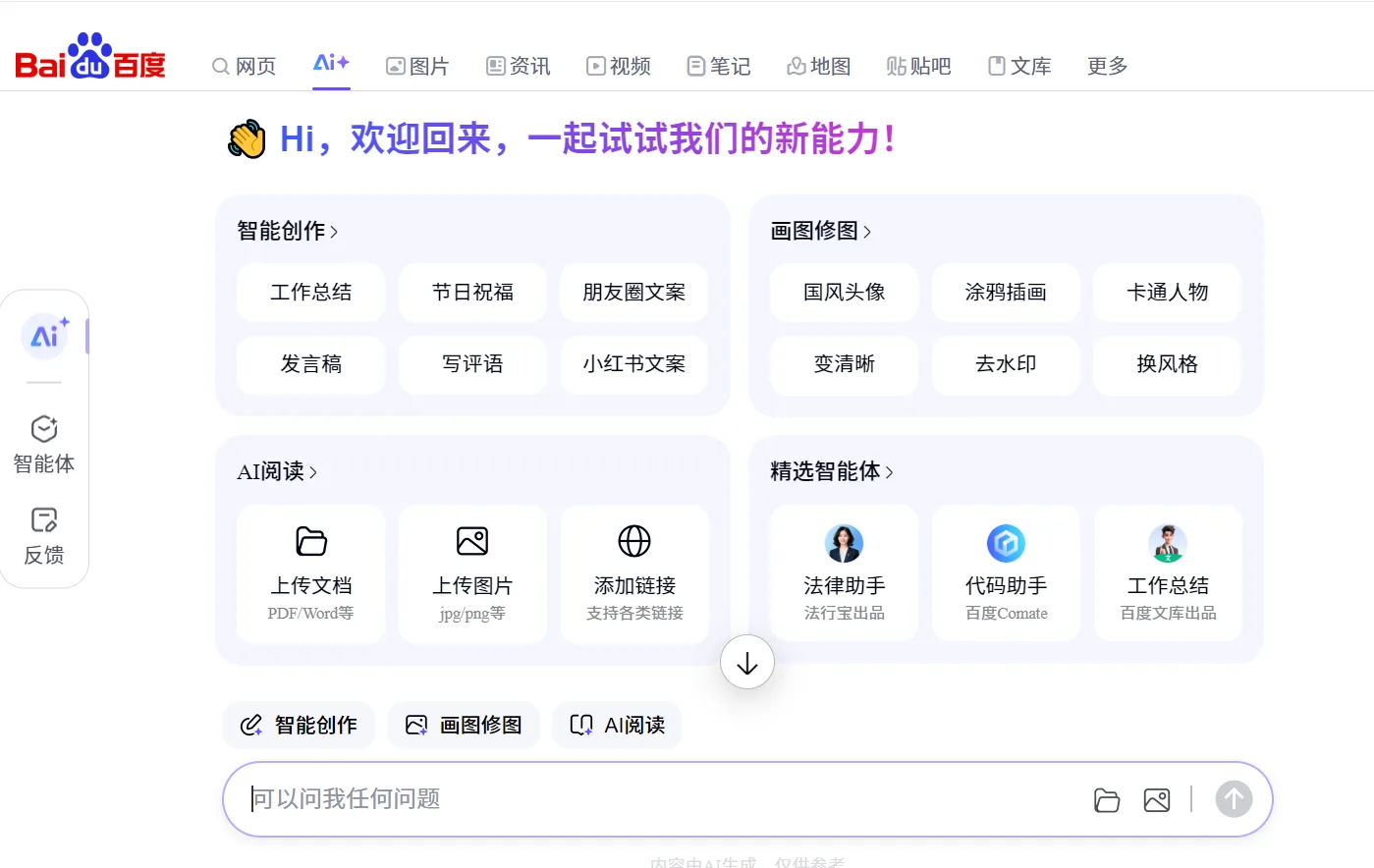Open the 代码助手 agent
The height and width of the screenshot is (868, 1374).
tap(1006, 572)
